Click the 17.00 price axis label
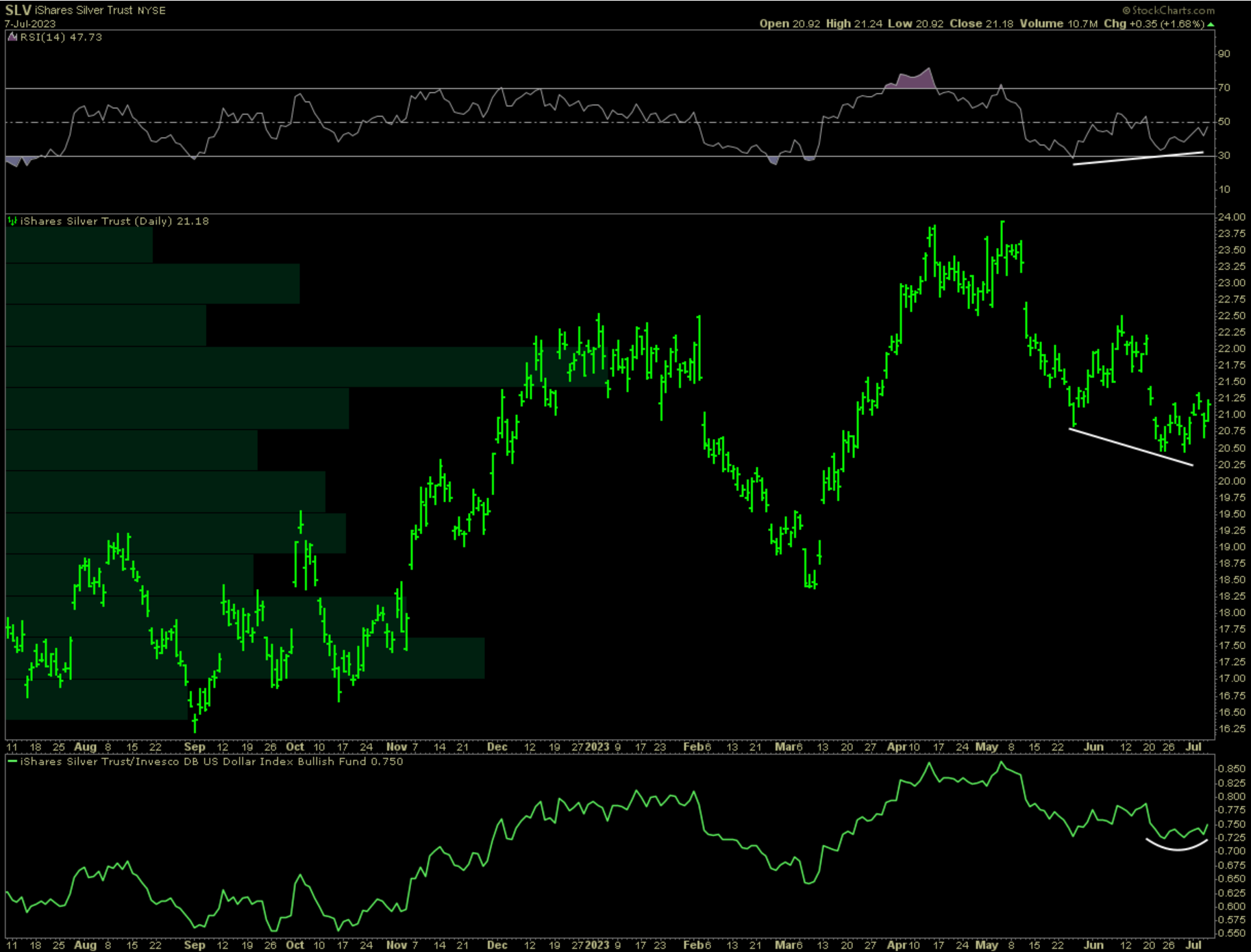The height and width of the screenshot is (952, 1251). [x=1232, y=679]
